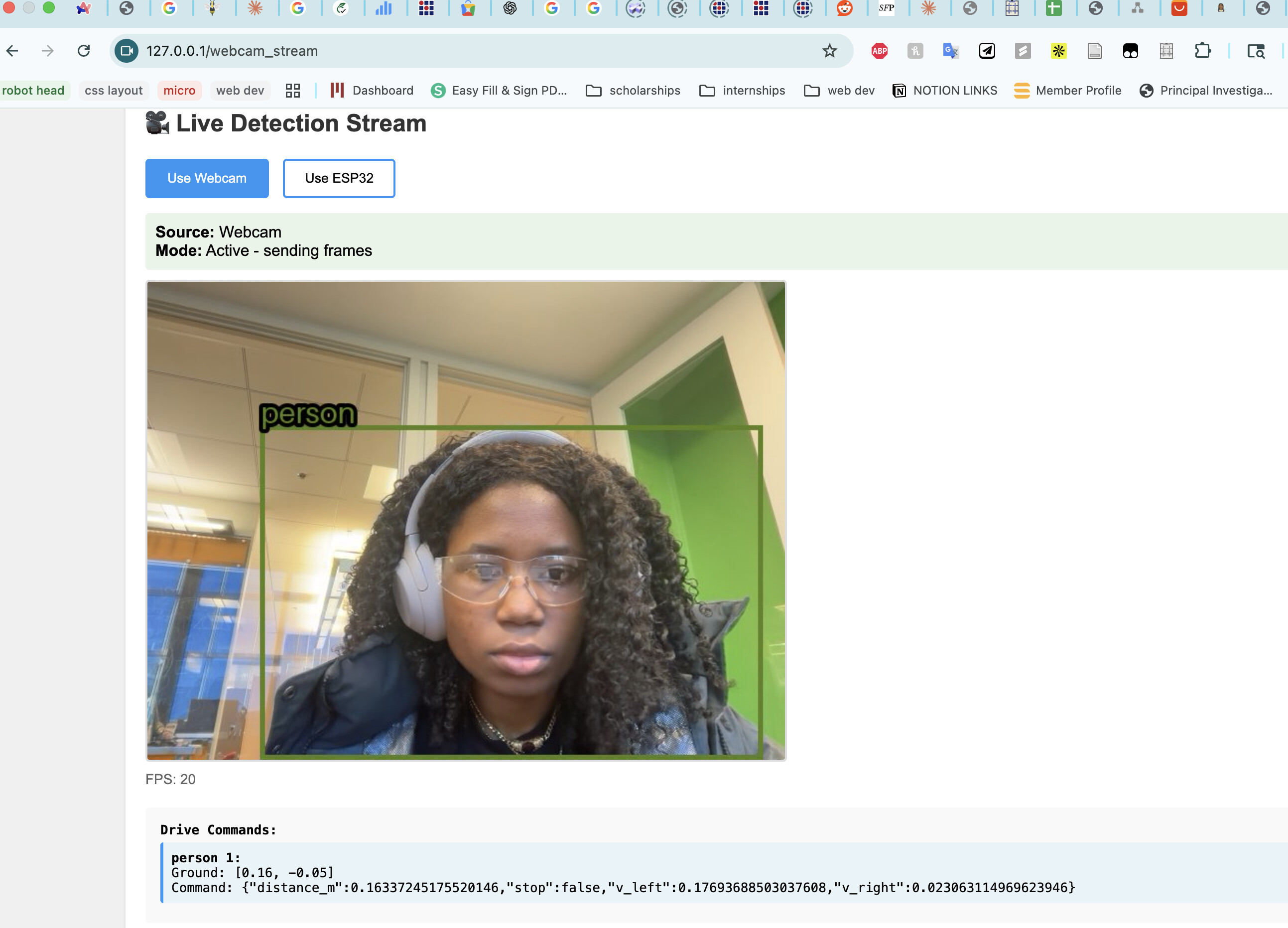Image resolution: width=1288 pixels, height=928 pixels.
Task: Click the Use ESP32 button
Action: (339, 178)
